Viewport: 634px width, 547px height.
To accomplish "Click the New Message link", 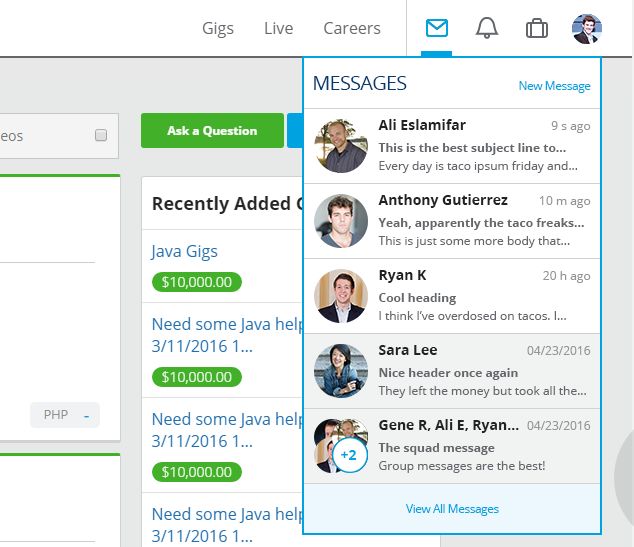I will 554,86.
